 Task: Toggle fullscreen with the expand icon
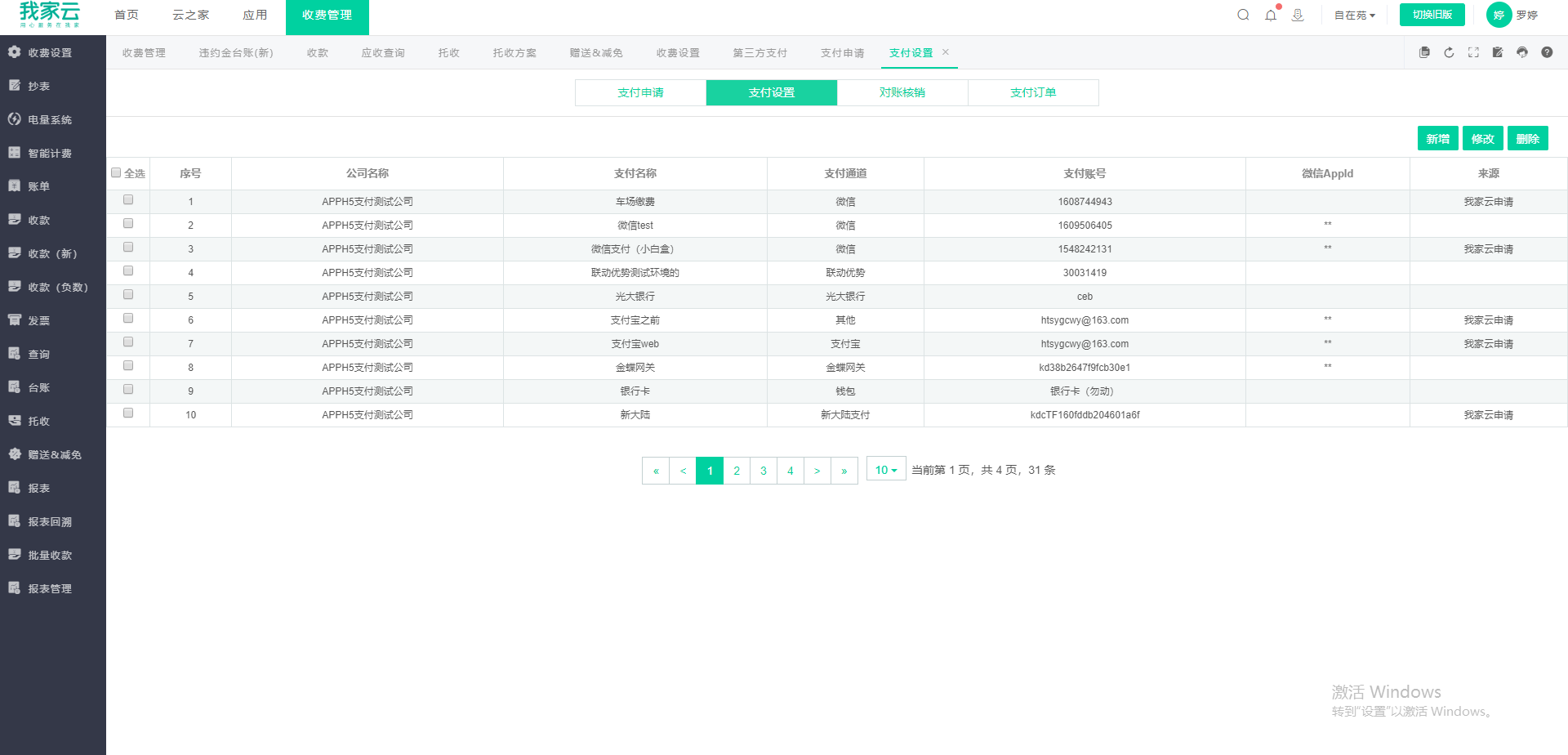pos(1473,52)
